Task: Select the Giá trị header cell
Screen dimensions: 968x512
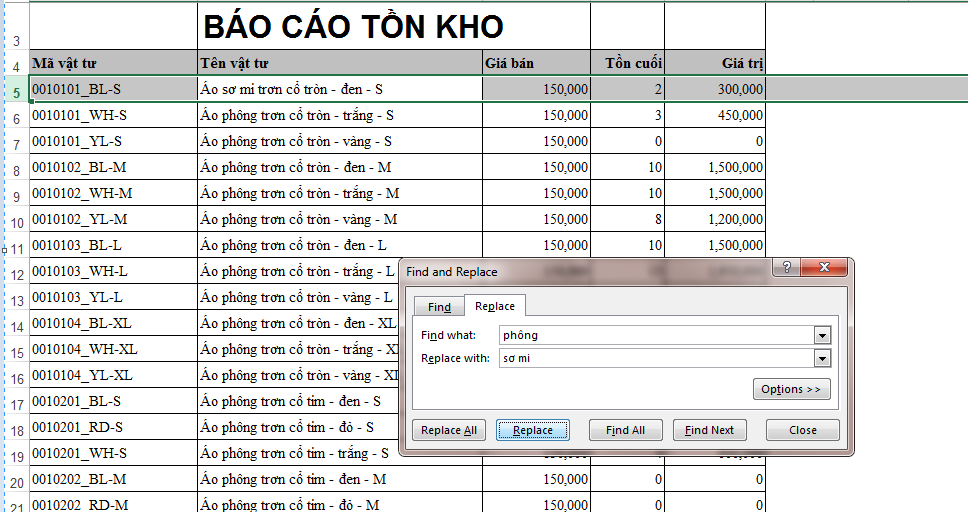Action: click(x=714, y=63)
